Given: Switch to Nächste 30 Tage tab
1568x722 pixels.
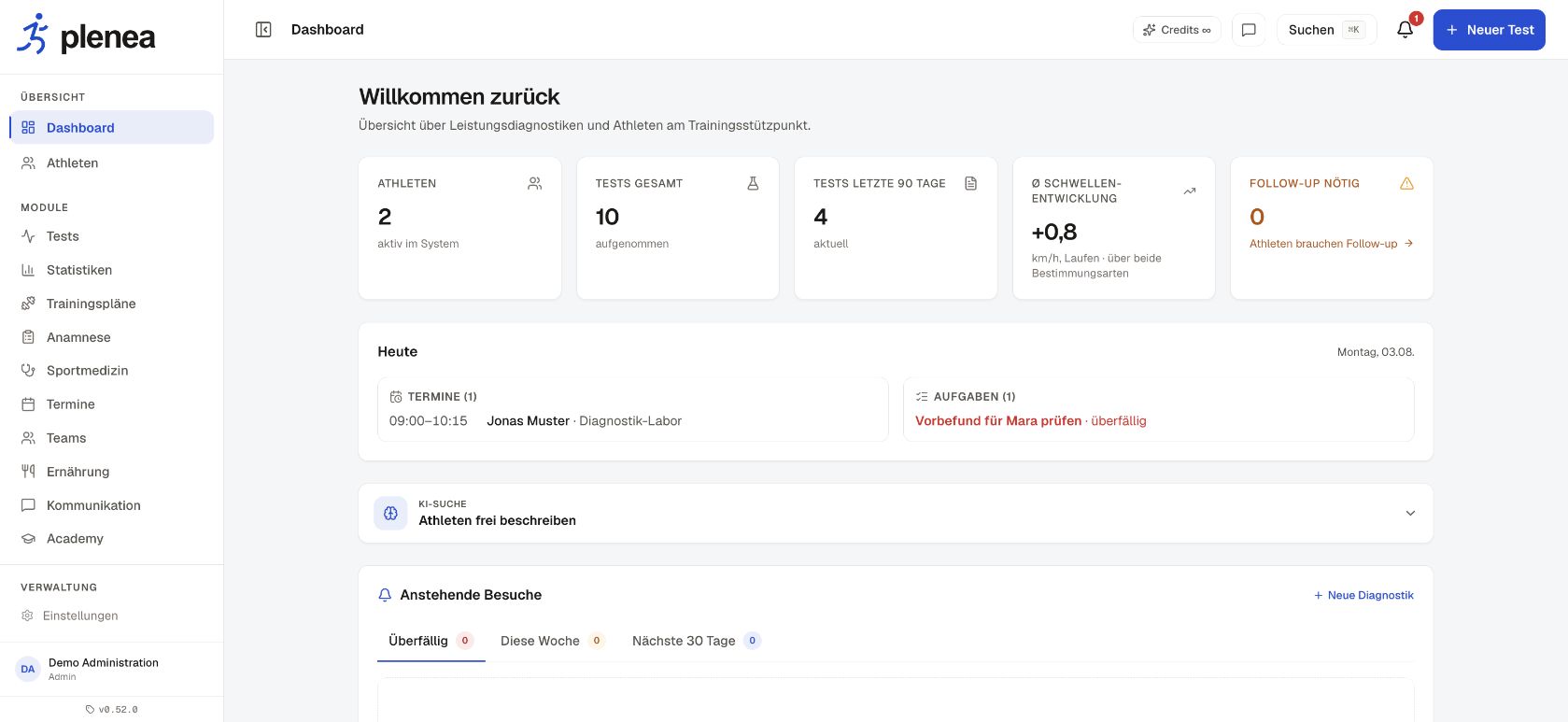Looking at the screenshot, I should pos(697,641).
